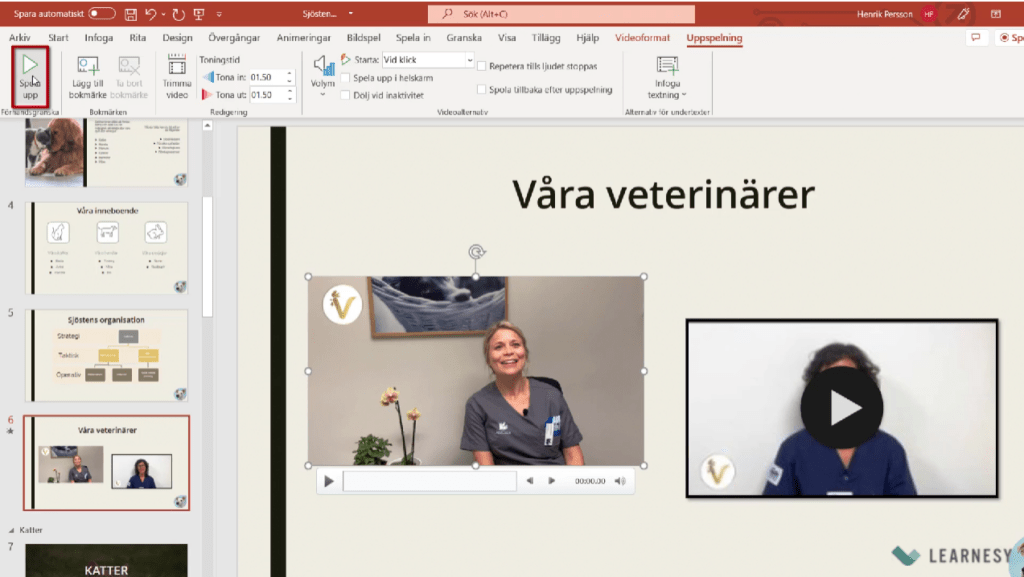Click the speaker icon on video control bar
This screenshot has height=577, width=1024.
coord(620,481)
